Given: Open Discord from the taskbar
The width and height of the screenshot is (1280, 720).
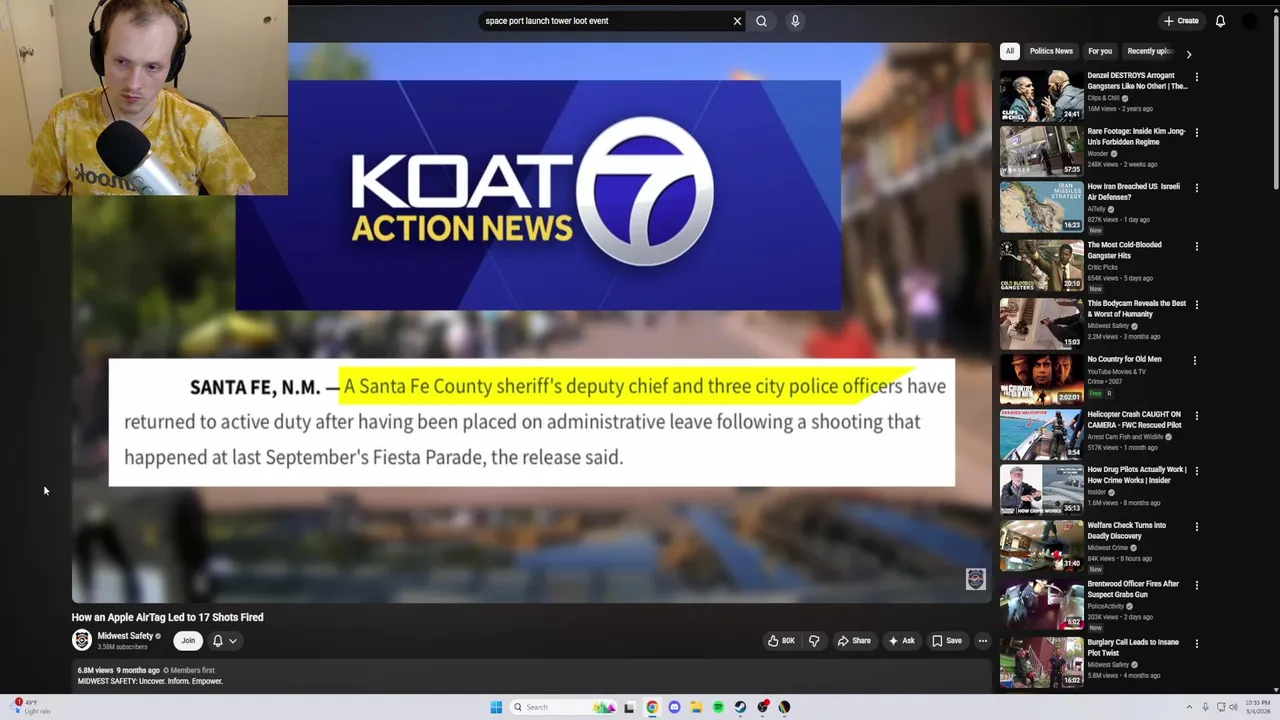Looking at the screenshot, I should coord(674,708).
